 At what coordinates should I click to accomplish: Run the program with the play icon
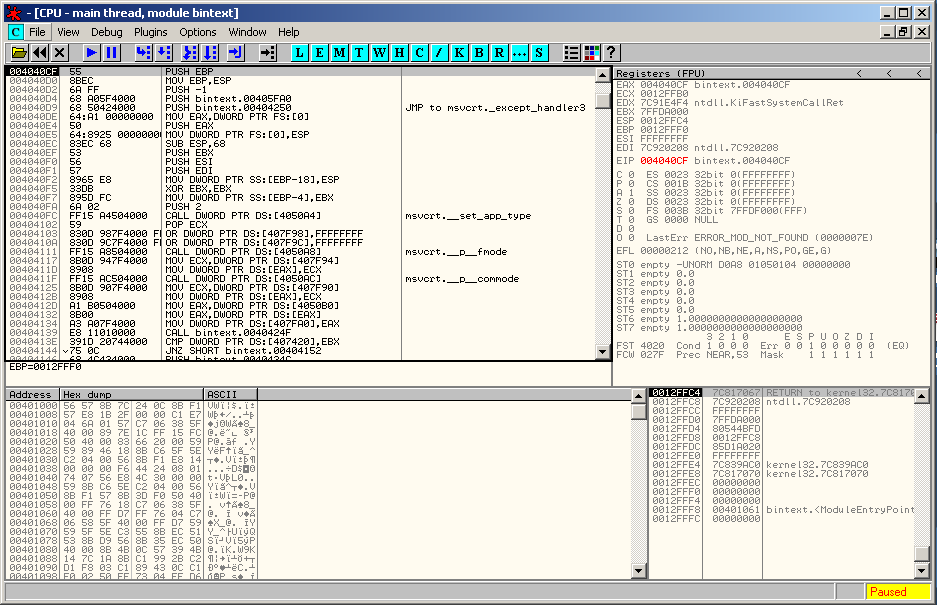click(91, 52)
